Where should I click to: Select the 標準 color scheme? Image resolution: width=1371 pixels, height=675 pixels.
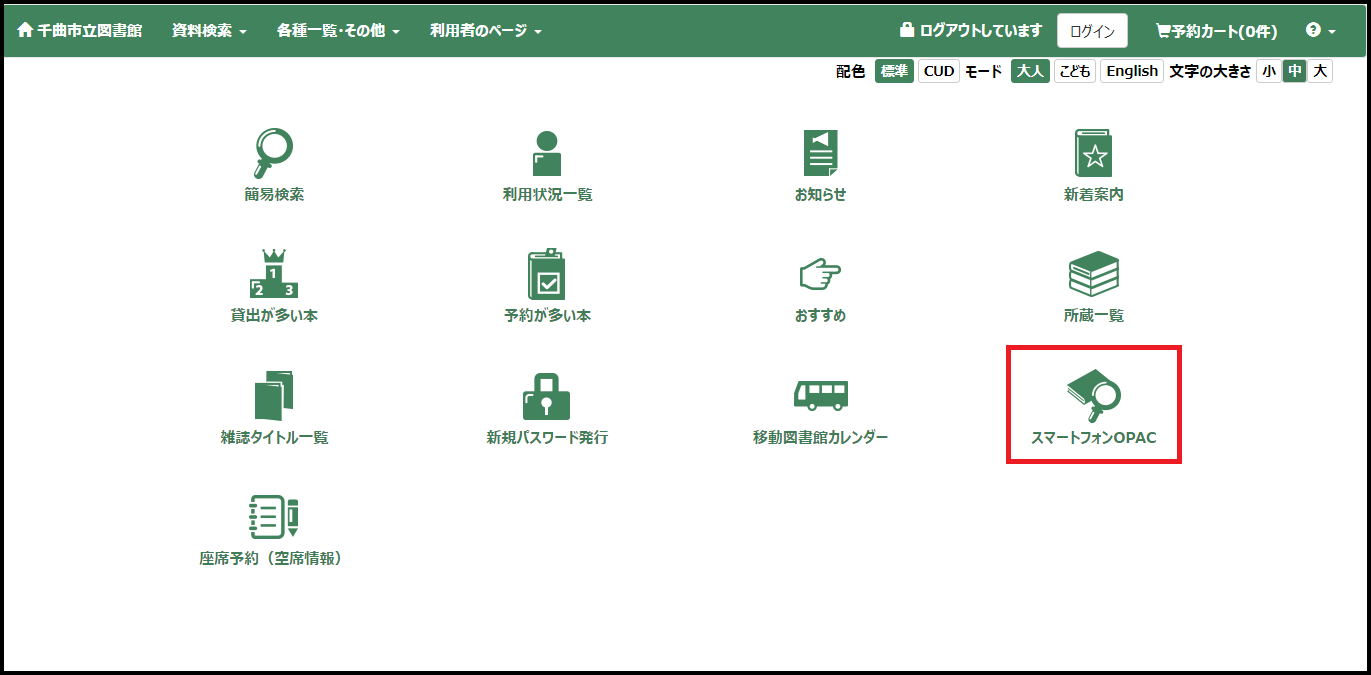pos(894,71)
